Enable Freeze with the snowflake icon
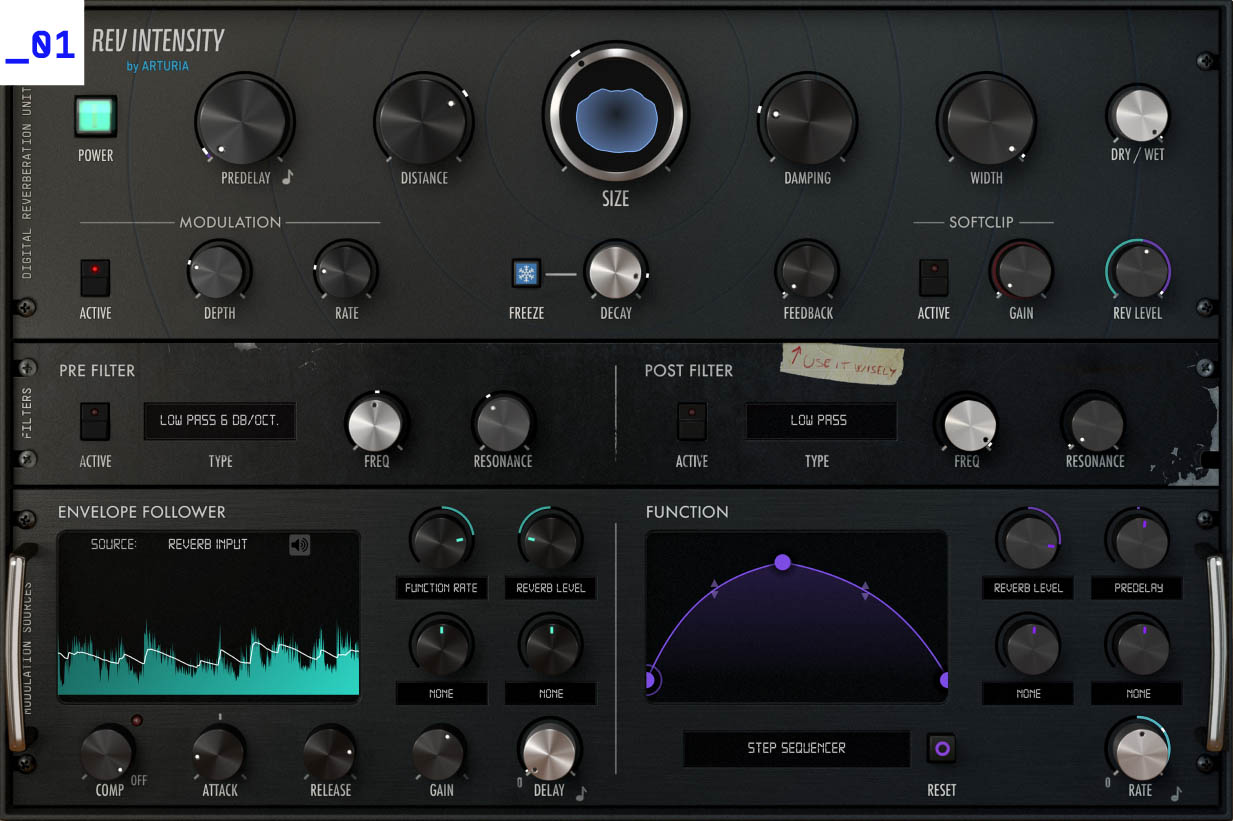1233x821 pixels. (x=527, y=272)
